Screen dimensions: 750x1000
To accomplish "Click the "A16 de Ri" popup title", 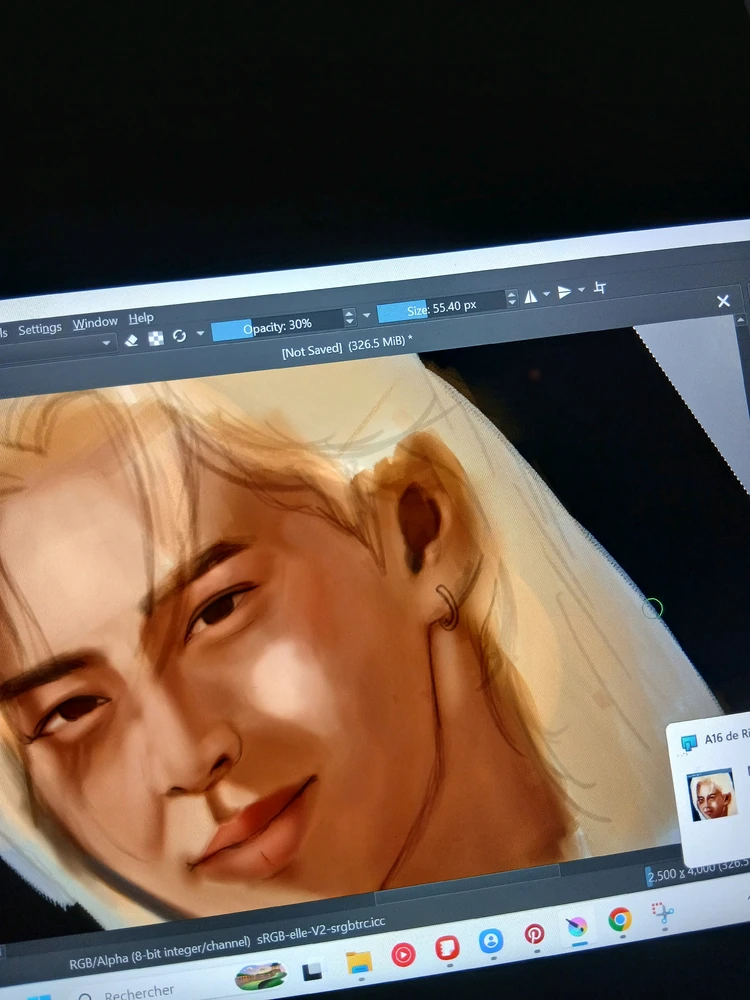I will point(727,737).
